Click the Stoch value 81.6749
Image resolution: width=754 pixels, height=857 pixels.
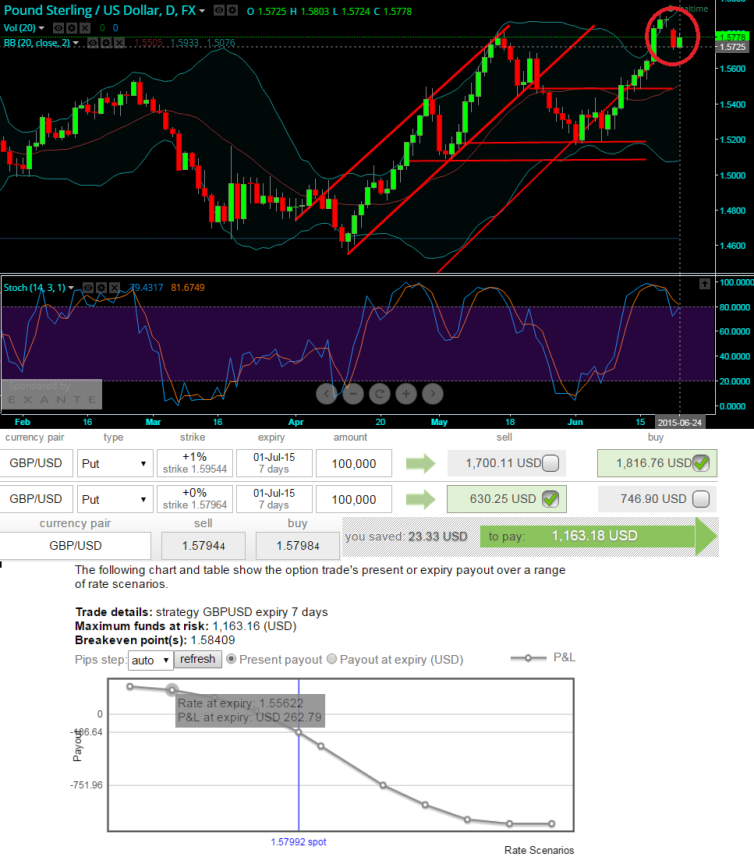(187, 287)
